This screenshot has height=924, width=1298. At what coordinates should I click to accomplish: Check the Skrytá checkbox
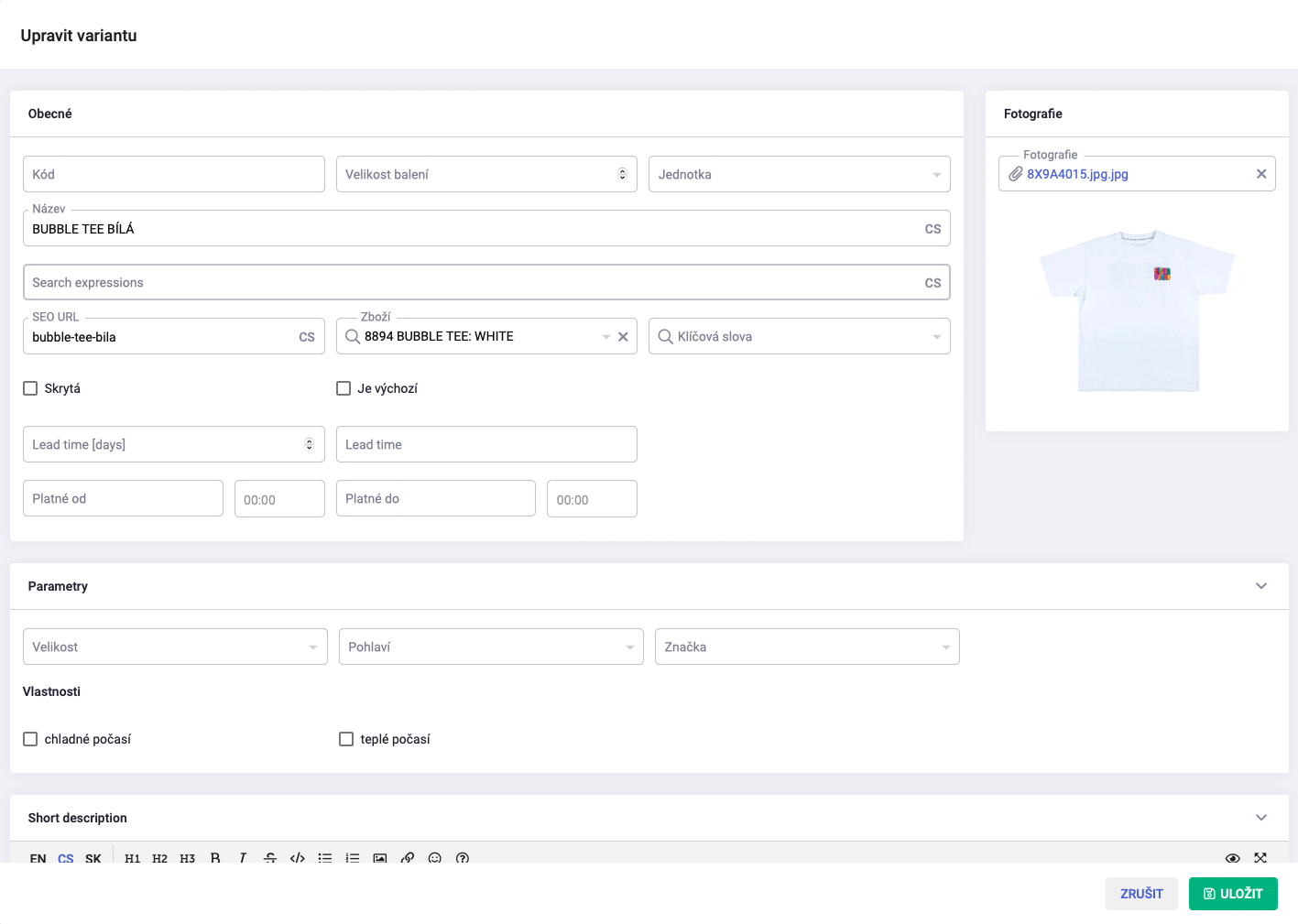pyautogui.click(x=30, y=388)
